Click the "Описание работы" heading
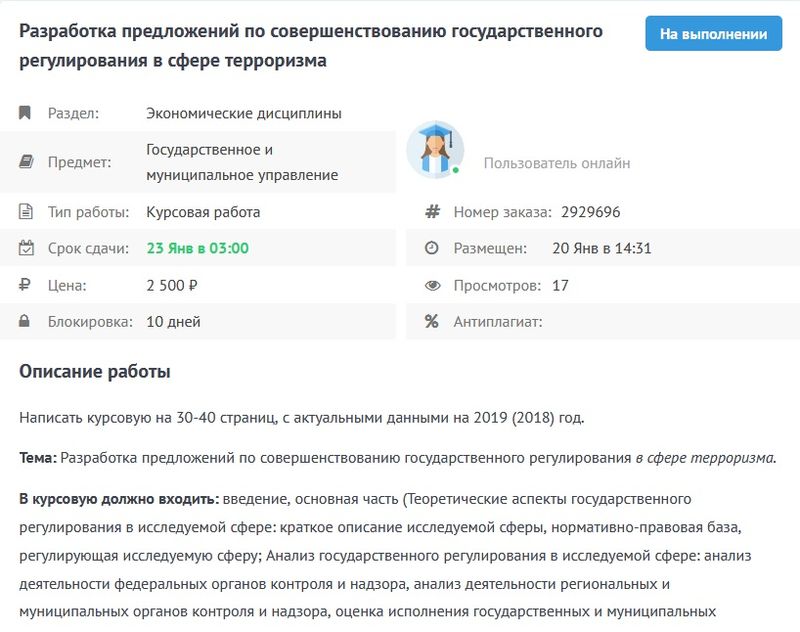 tap(95, 372)
